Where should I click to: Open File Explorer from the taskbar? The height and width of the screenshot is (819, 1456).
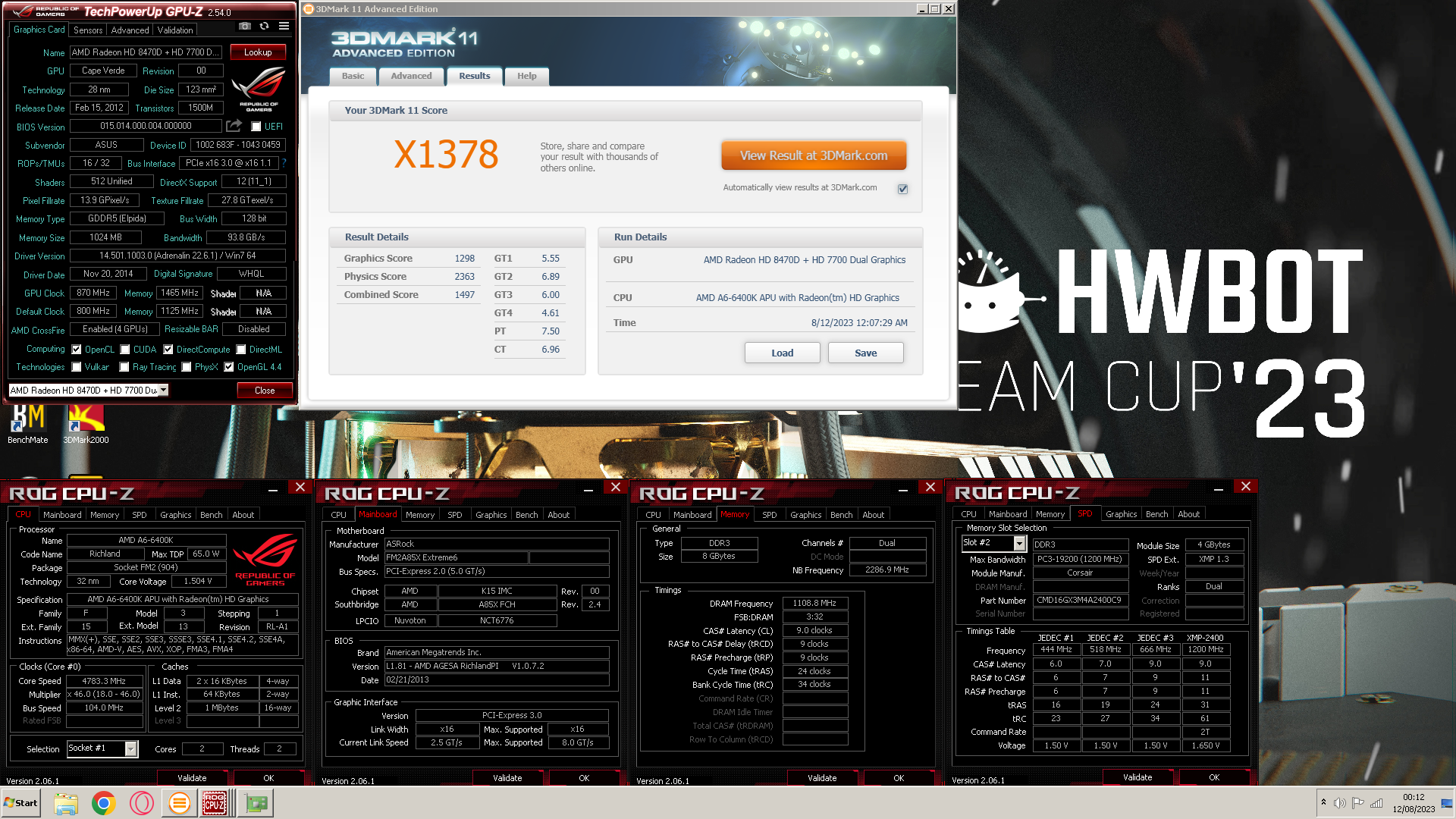pyautogui.click(x=66, y=803)
